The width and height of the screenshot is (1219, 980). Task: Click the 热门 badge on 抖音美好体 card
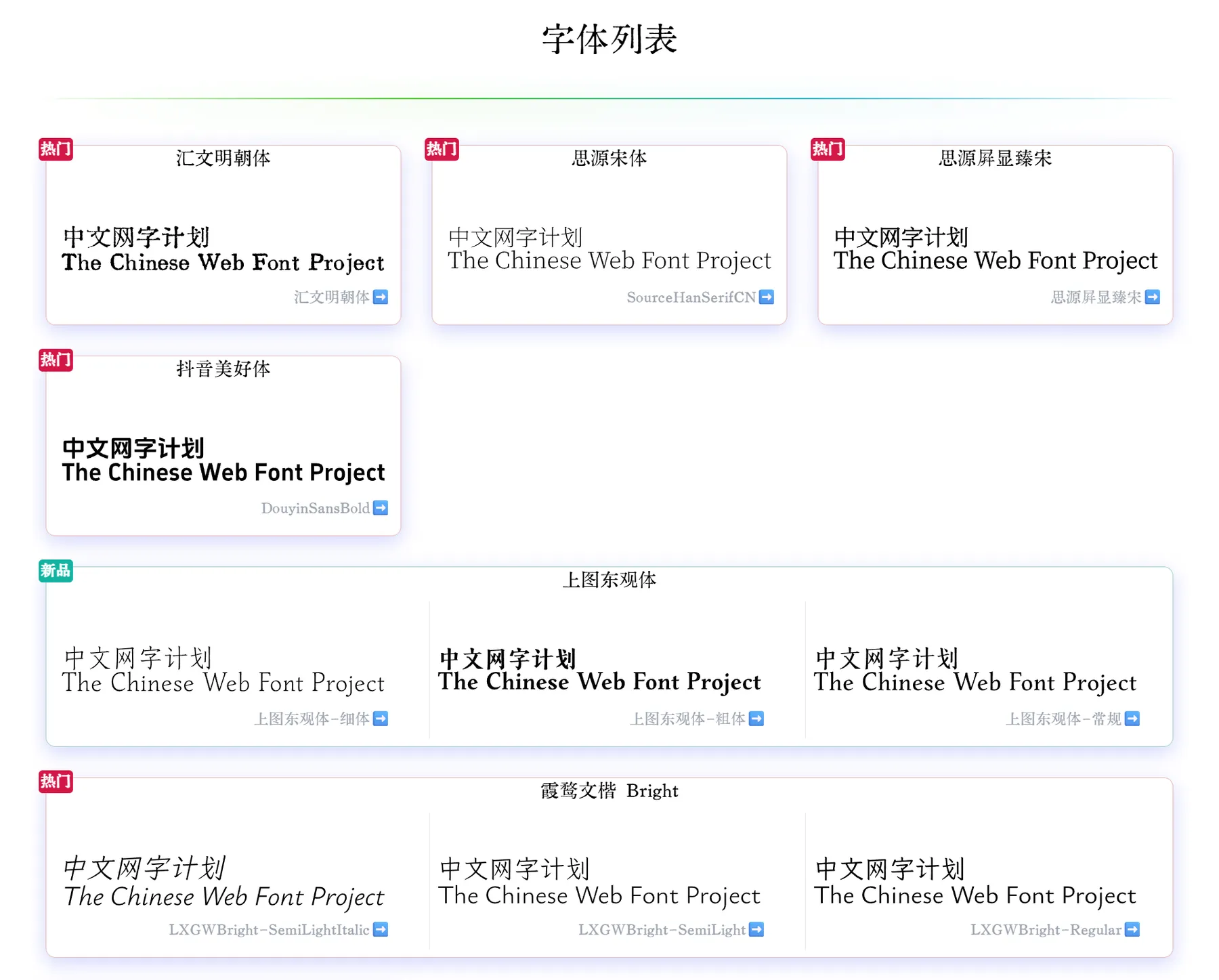(x=56, y=360)
